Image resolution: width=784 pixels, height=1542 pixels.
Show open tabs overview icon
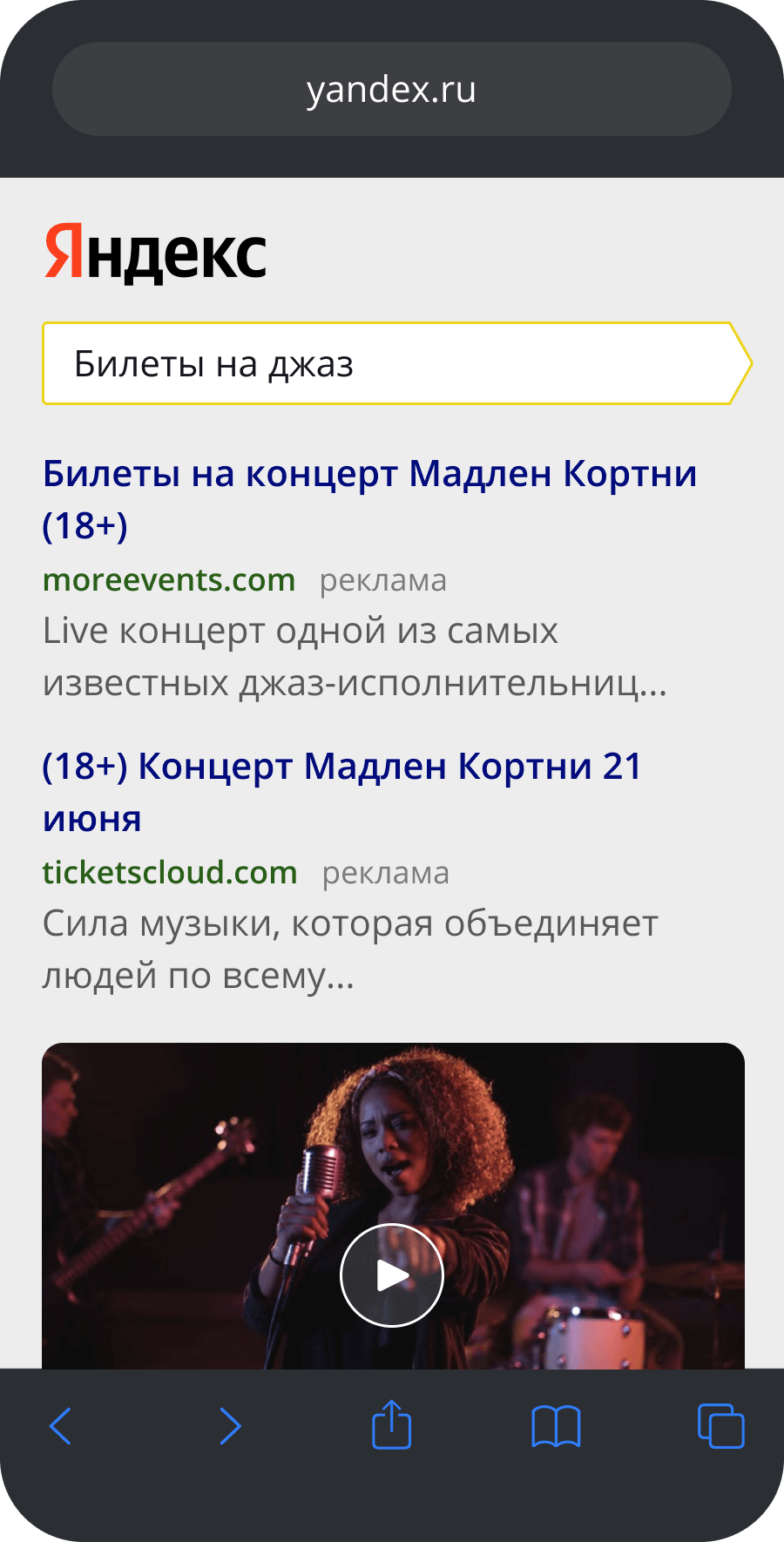721,1426
